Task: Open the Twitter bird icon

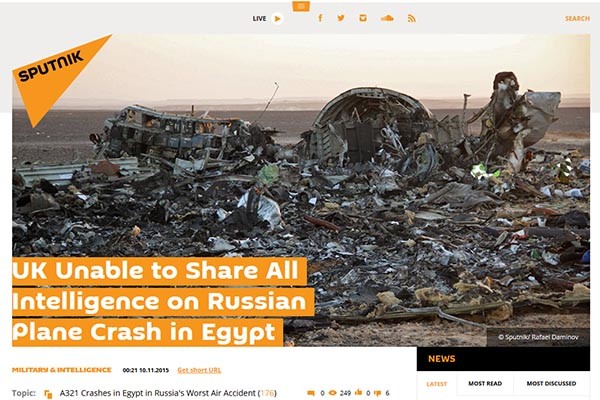Action: (341, 18)
